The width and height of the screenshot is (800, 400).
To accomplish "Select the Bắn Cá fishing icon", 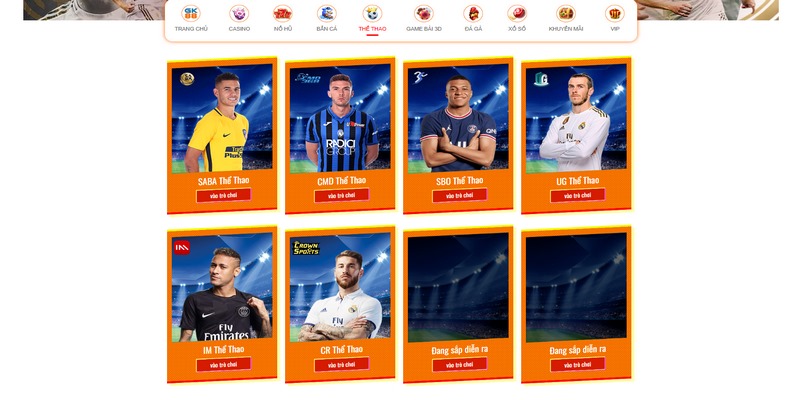I will click(x=327, y=13).
